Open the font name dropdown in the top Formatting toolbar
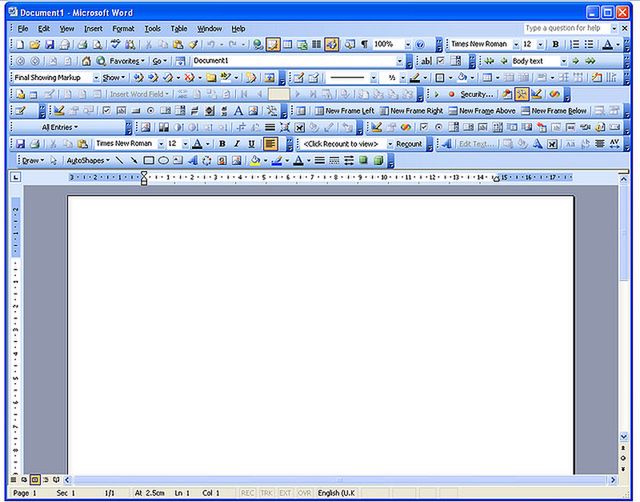 coord(516,44)
